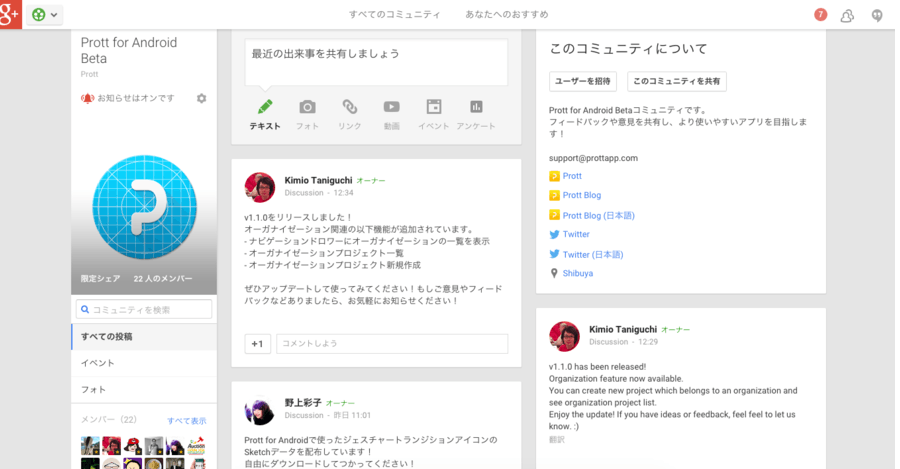Select イベント category in sidebar
The width and height of the screenshot is (900, 469).
coord(144,363)
